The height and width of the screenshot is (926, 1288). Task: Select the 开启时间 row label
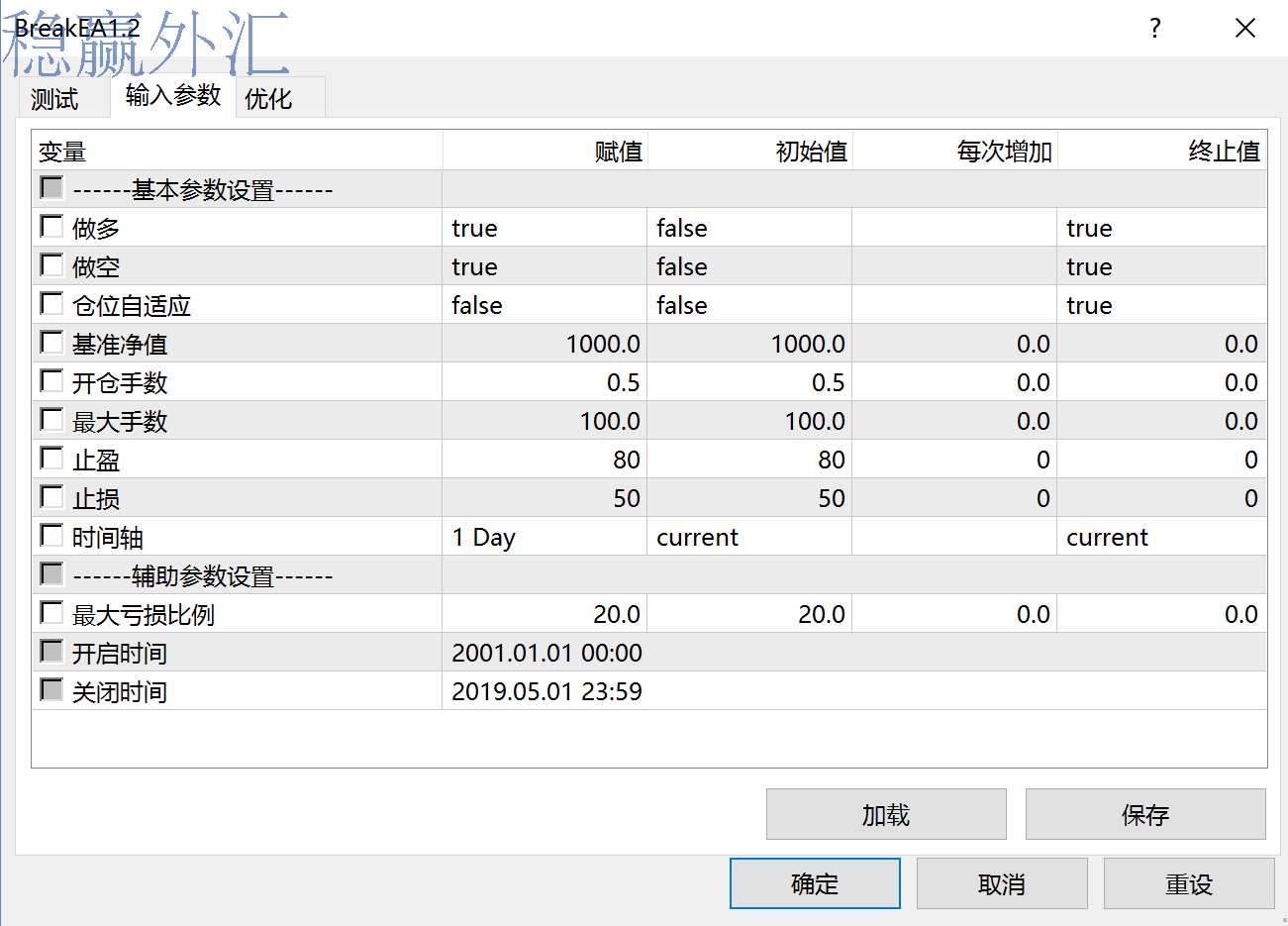coord(120,654)
